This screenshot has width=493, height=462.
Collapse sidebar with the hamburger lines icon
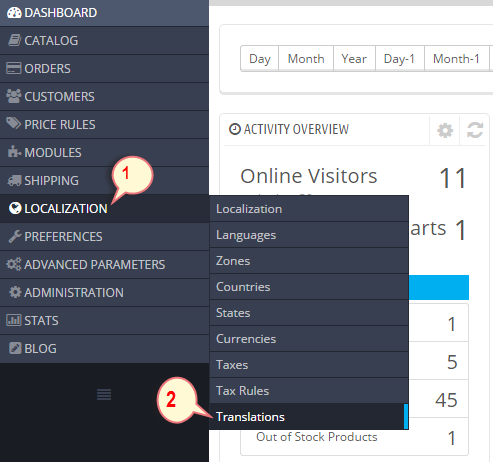coord(104,394)
